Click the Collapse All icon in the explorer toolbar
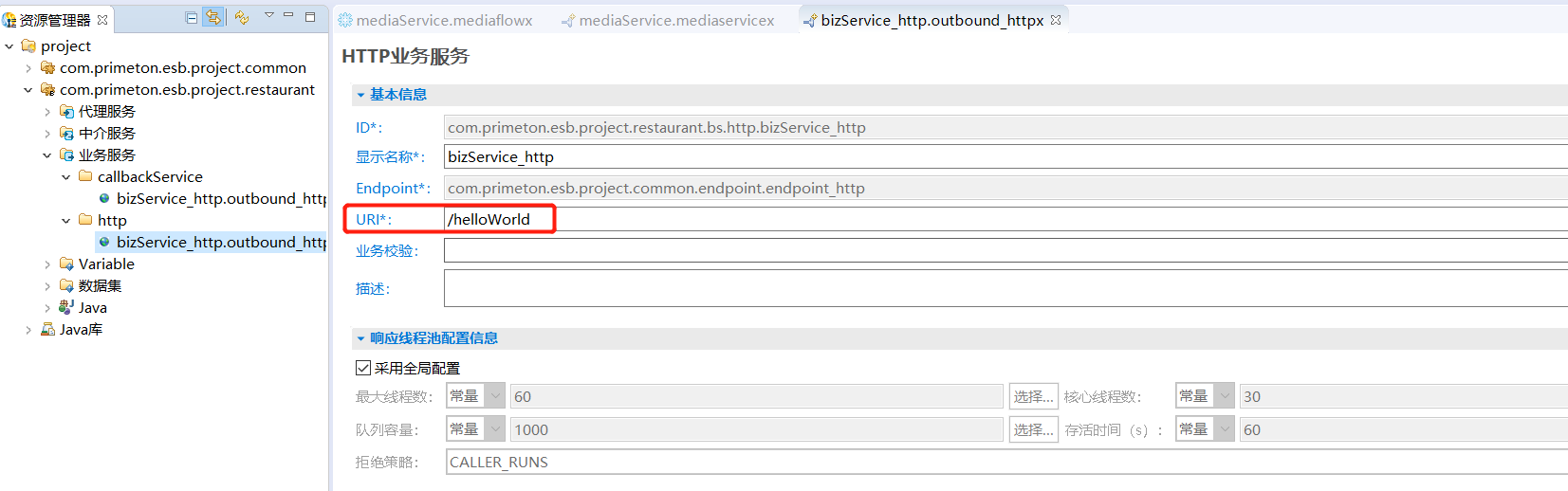The height and width of the screenshot is (491, 1568). pyautogui.click(x=192, y=17)
